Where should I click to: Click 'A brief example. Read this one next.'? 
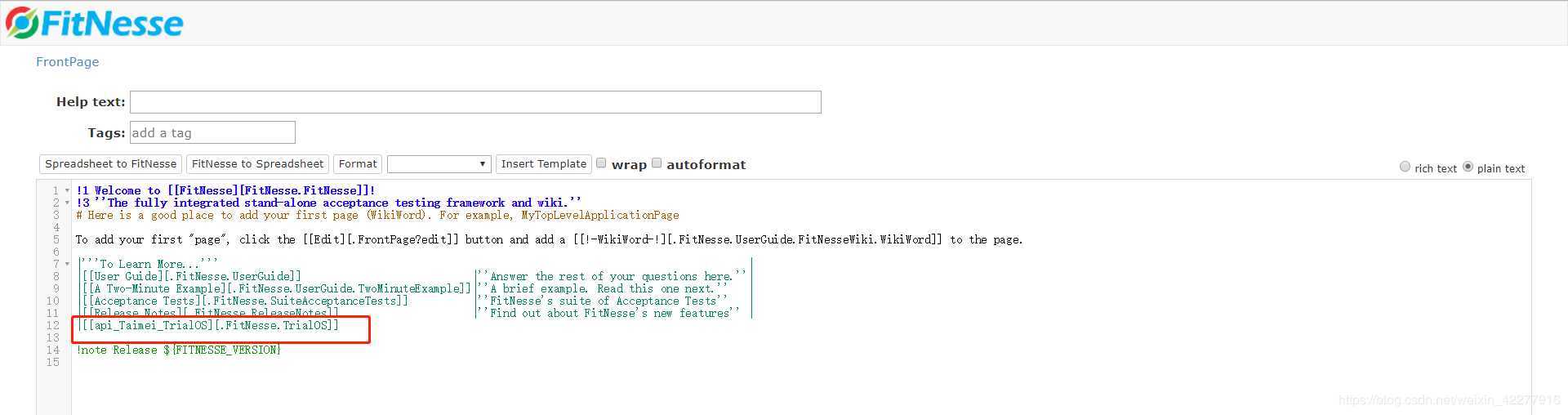click(x=603, y=288)
